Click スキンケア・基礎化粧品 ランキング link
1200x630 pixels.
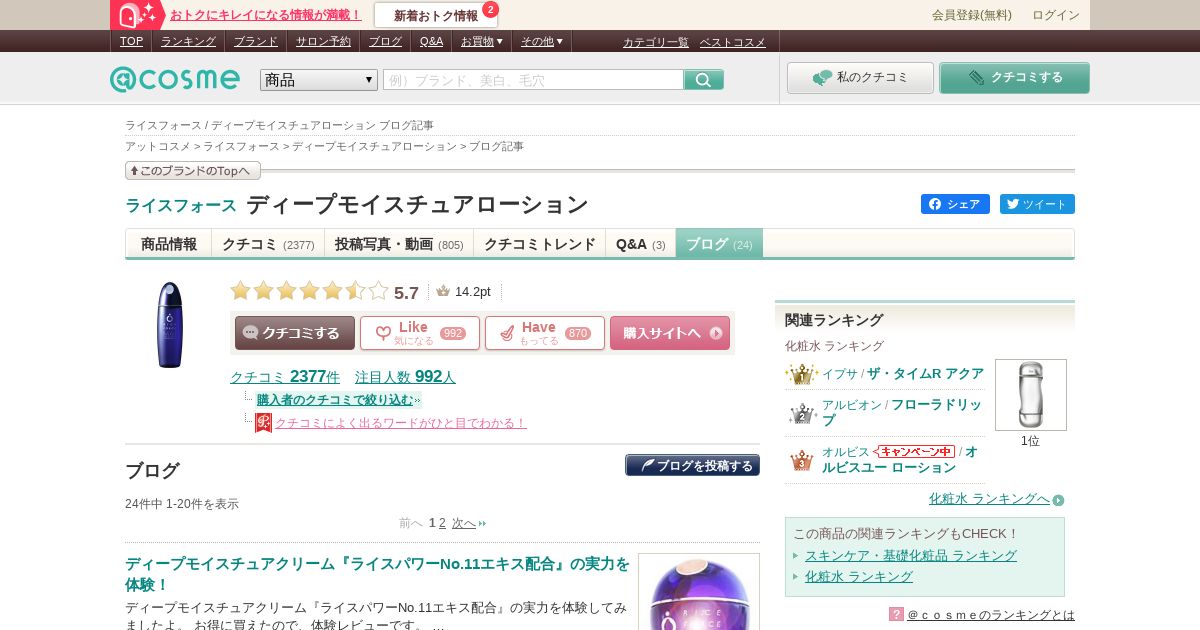911,555
